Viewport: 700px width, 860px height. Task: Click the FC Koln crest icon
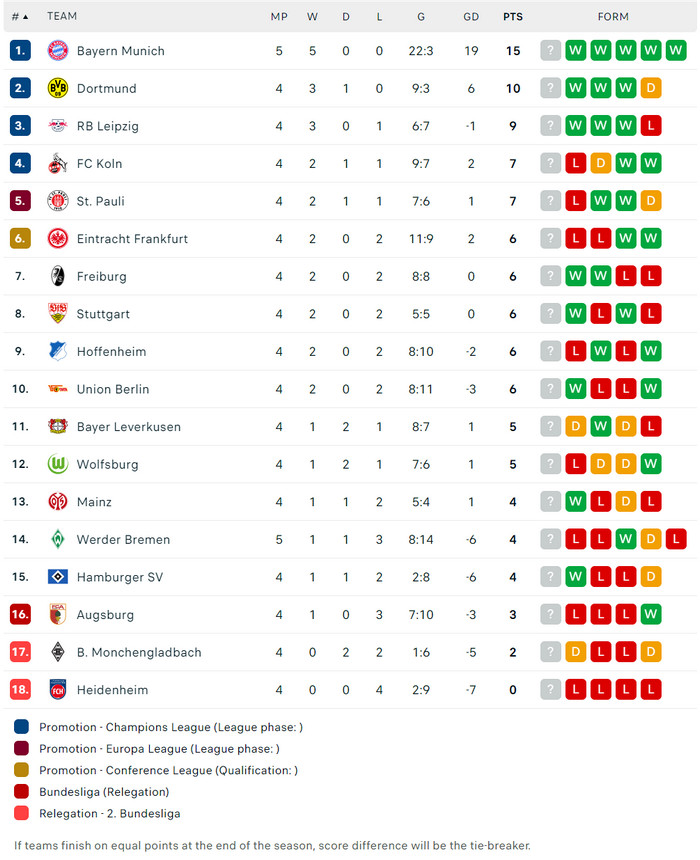[57, 164]
